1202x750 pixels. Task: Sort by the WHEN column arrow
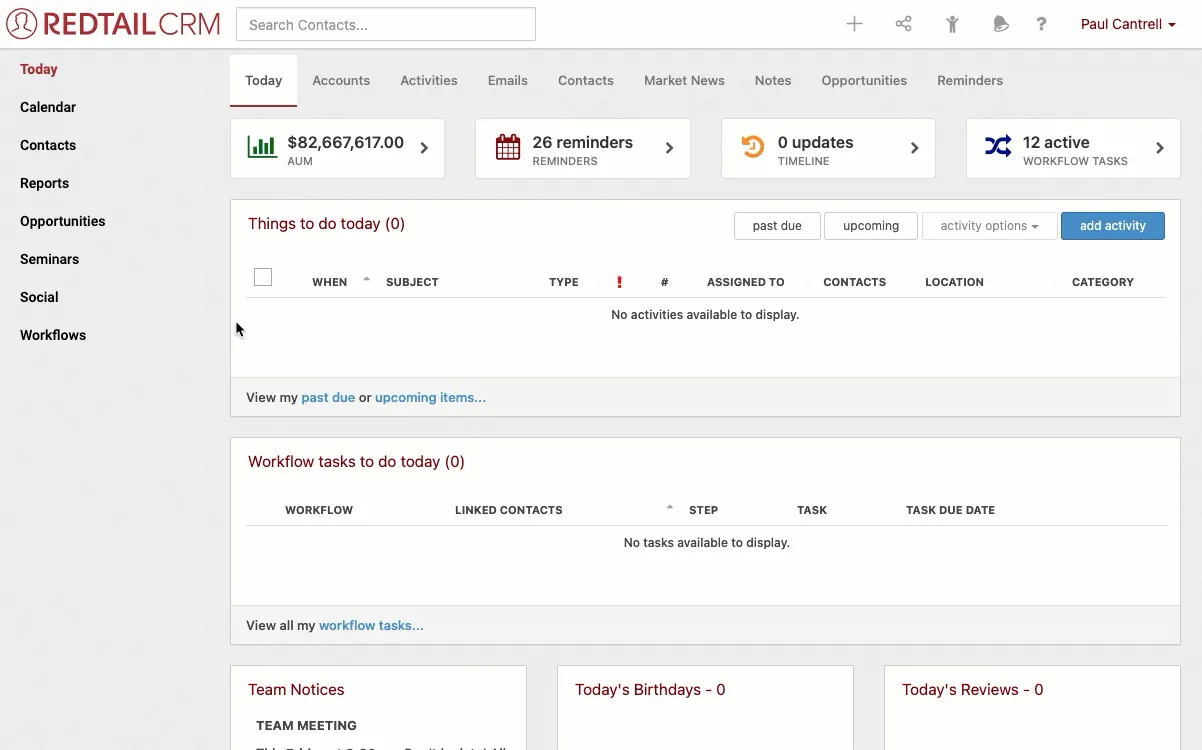click(366, 279)
